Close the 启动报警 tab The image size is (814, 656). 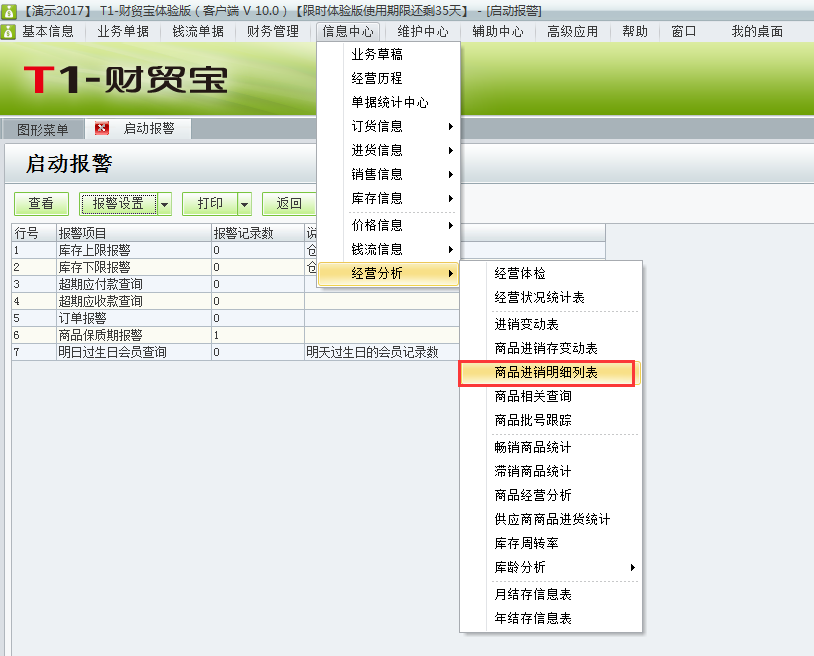click(x=102, y=128)
